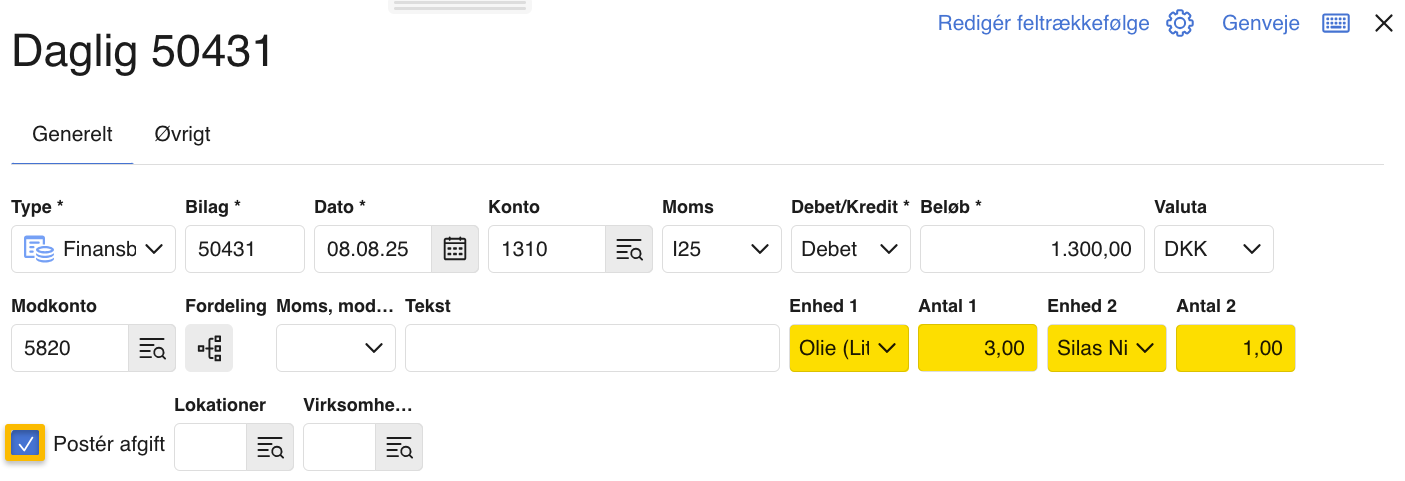Click the keyboard shortcuts icon
This screenshot has height=481, width=1405.
(x=1336, y=23)
